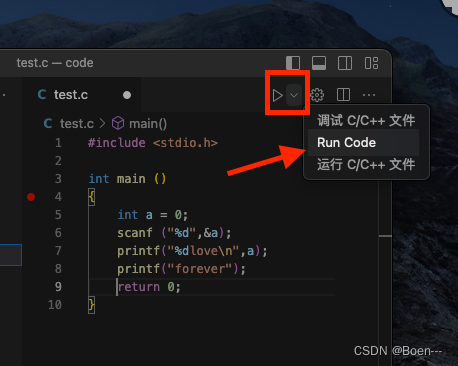The width and height of the screenshot is (458, 366).
Task: Open the More Actions ellipsis menu
Action: [x=369, y=95]
